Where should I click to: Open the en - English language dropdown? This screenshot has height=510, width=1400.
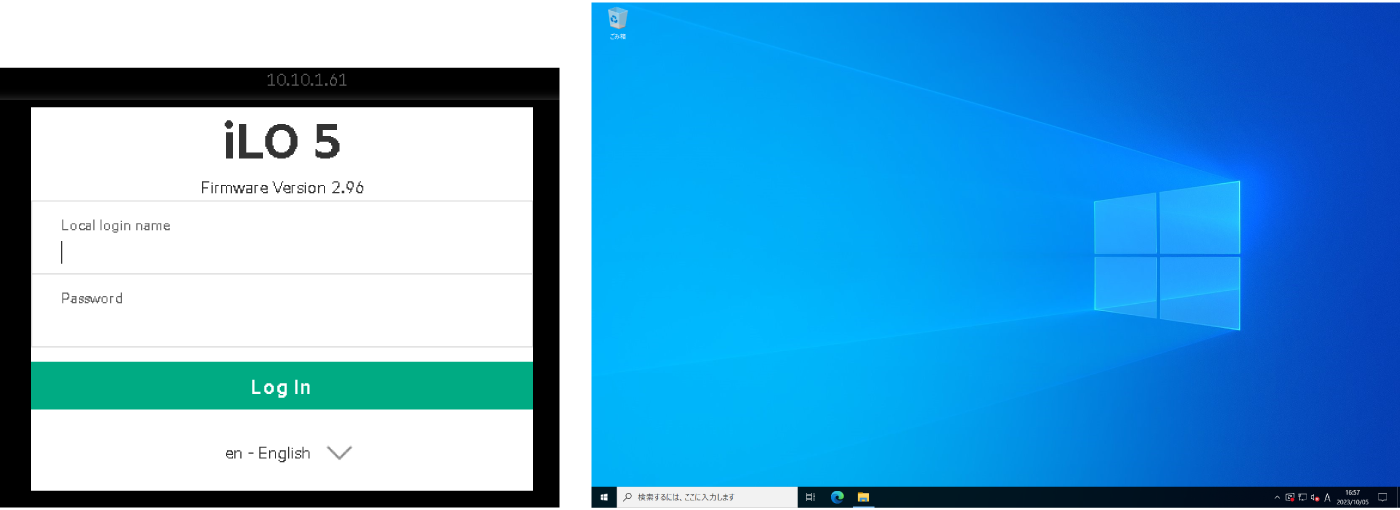[x=288, y=453]
